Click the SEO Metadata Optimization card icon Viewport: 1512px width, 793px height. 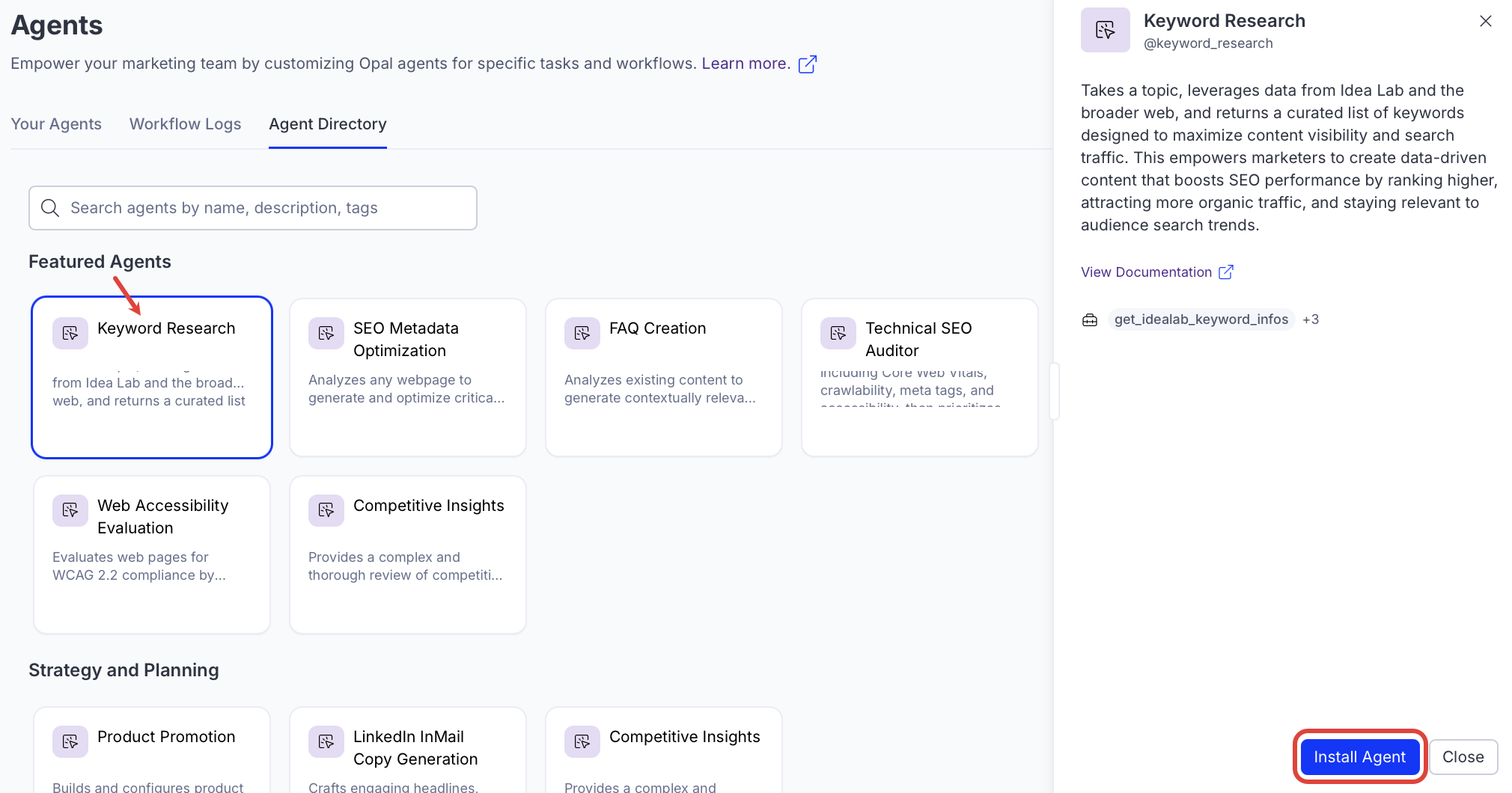point(326,333)
